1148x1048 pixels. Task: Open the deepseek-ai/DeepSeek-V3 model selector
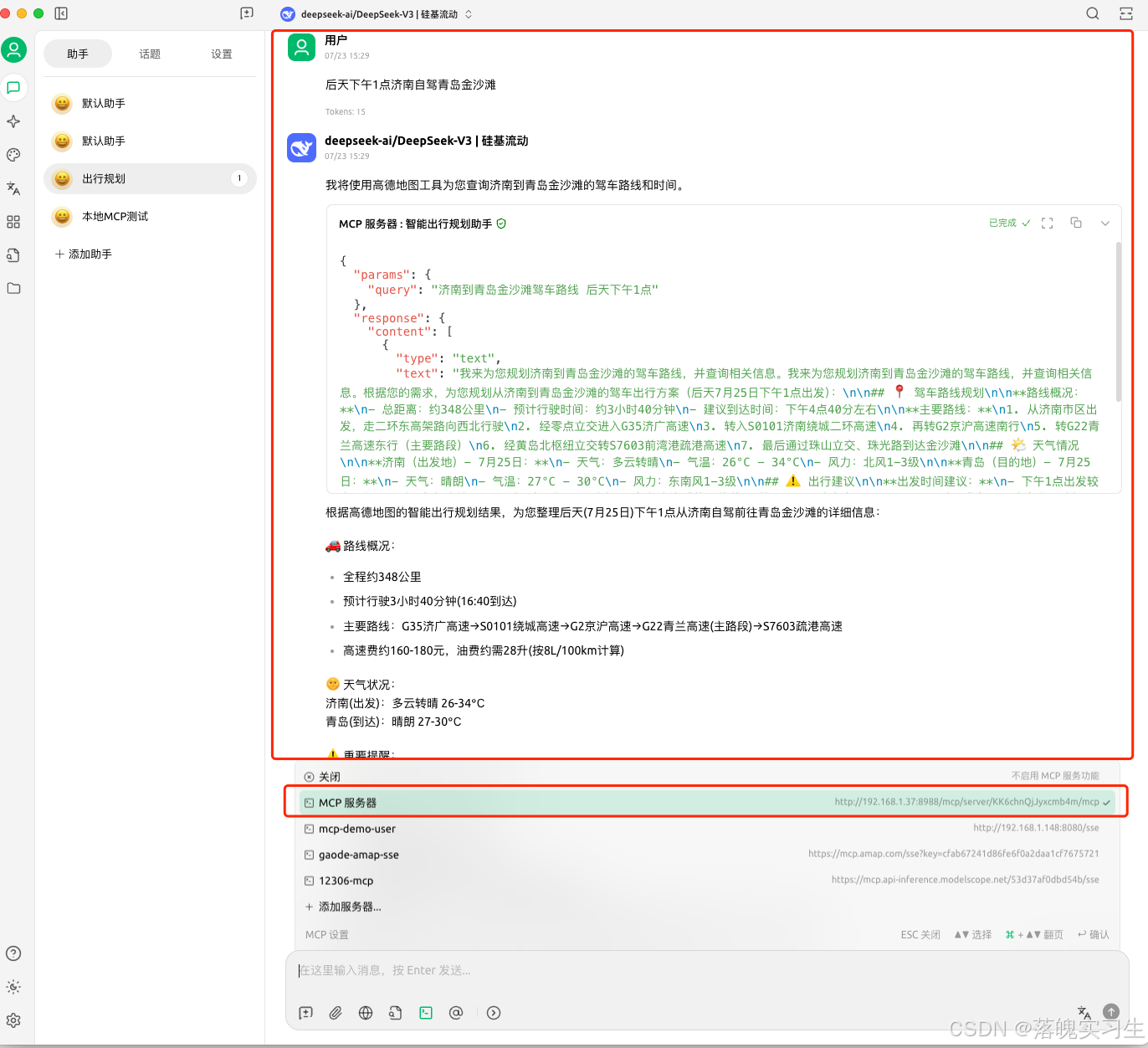click(x=377, y=14)
